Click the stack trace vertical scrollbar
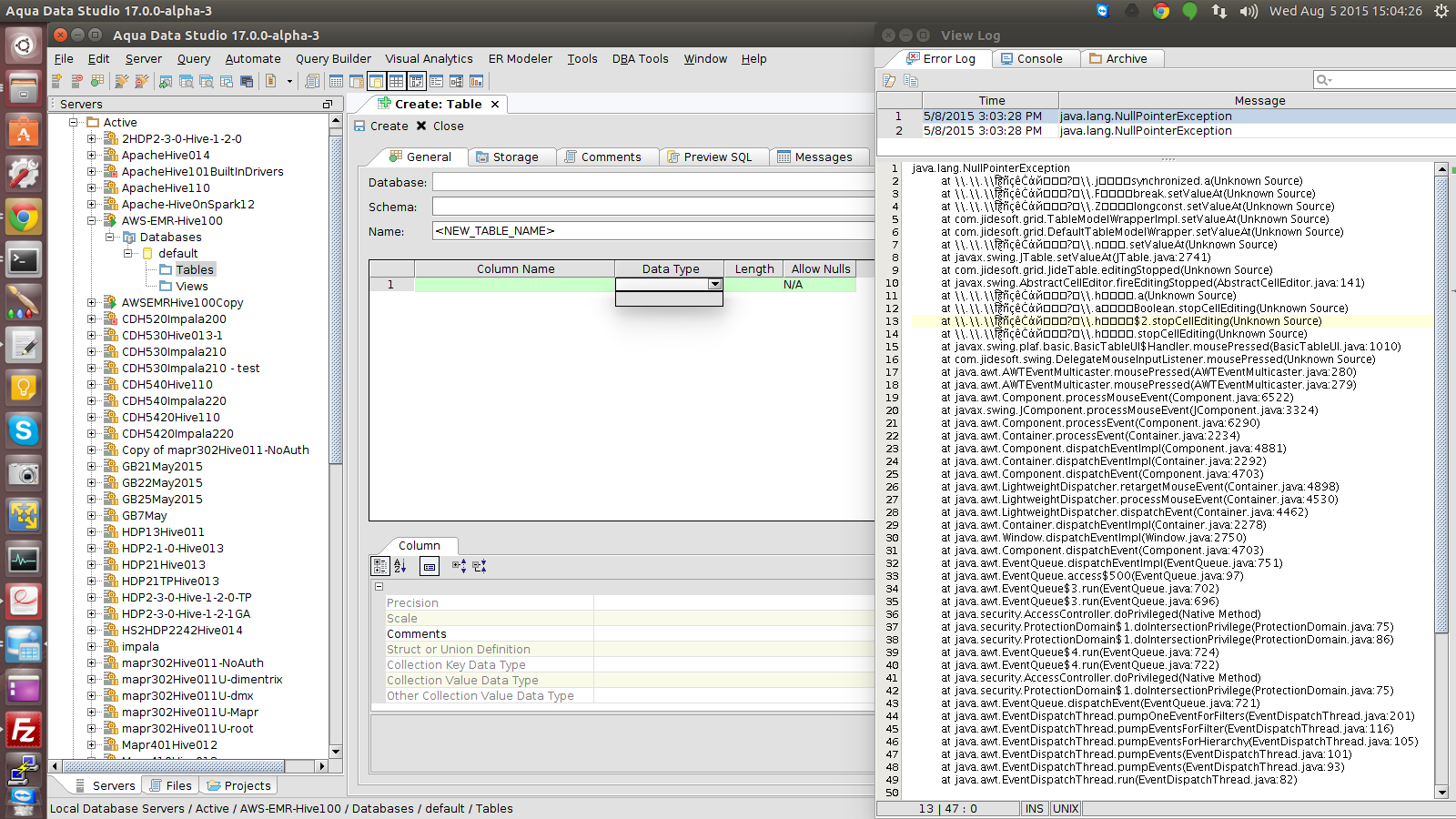The image size is (1456, 819). point(1441,405)
